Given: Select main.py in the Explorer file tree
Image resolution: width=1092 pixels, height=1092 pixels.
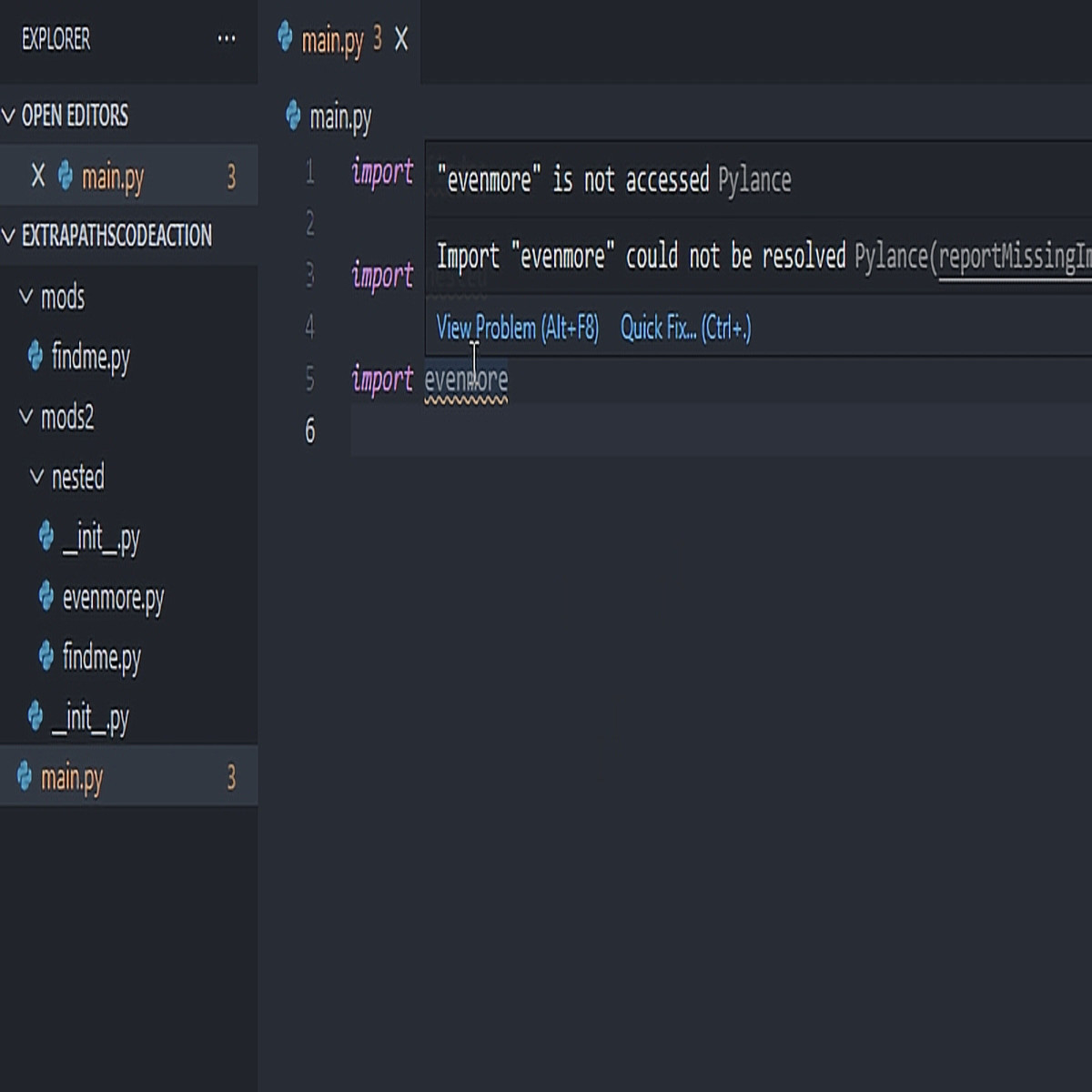Looking at the screenshot, I should coord(71,776).
